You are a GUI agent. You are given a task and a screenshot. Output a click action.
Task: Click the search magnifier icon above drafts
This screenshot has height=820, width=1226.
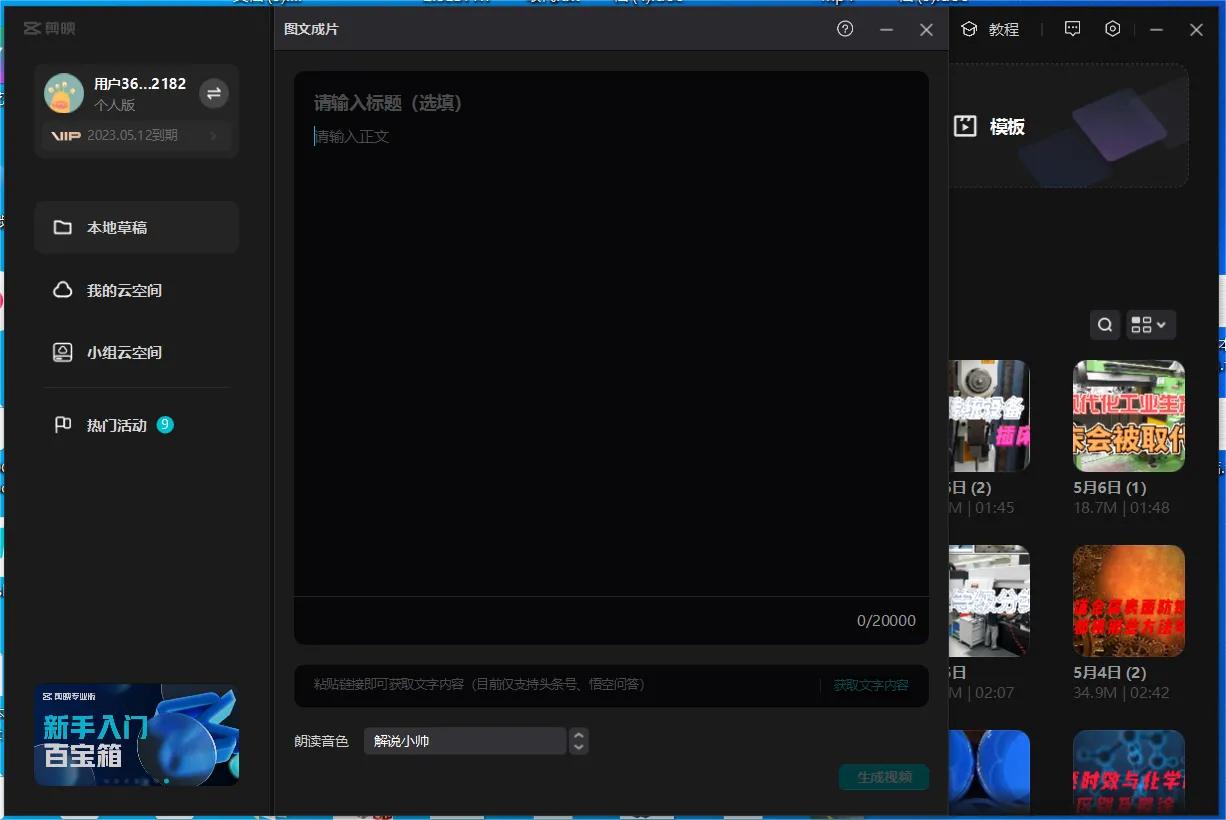tap(1105, 324)
